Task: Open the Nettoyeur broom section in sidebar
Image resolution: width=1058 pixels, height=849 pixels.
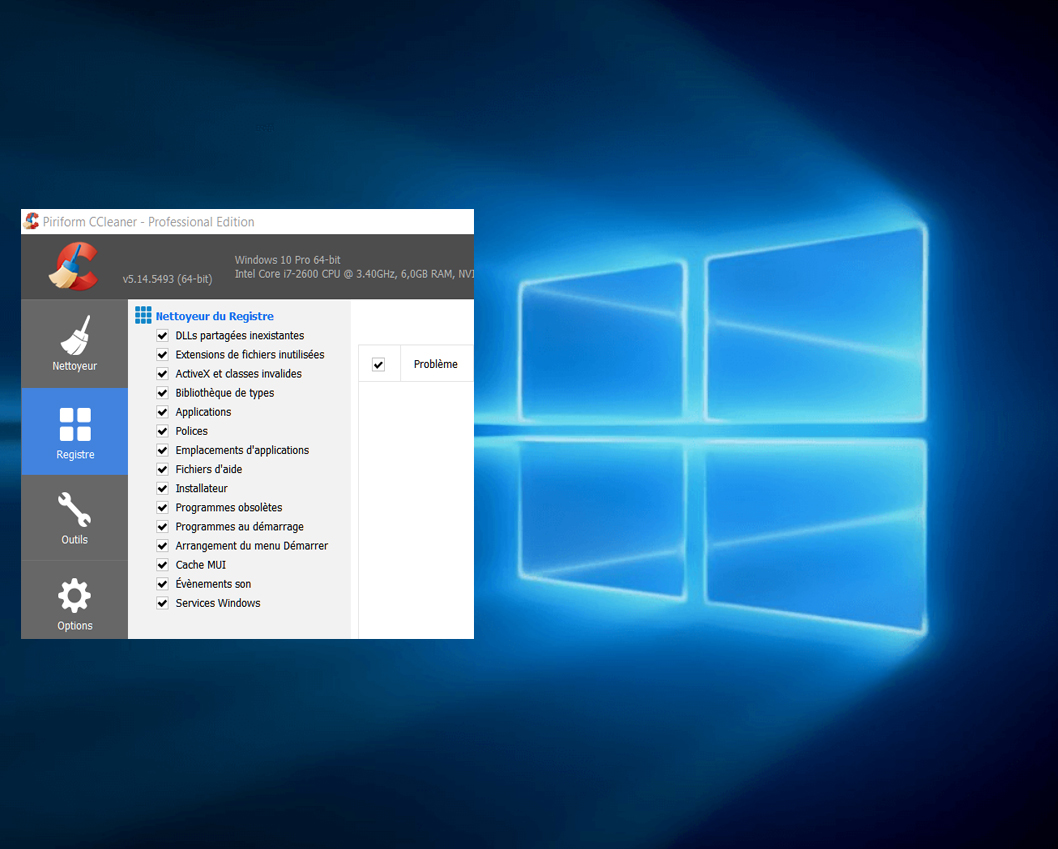Action: (x=74, y=344)
